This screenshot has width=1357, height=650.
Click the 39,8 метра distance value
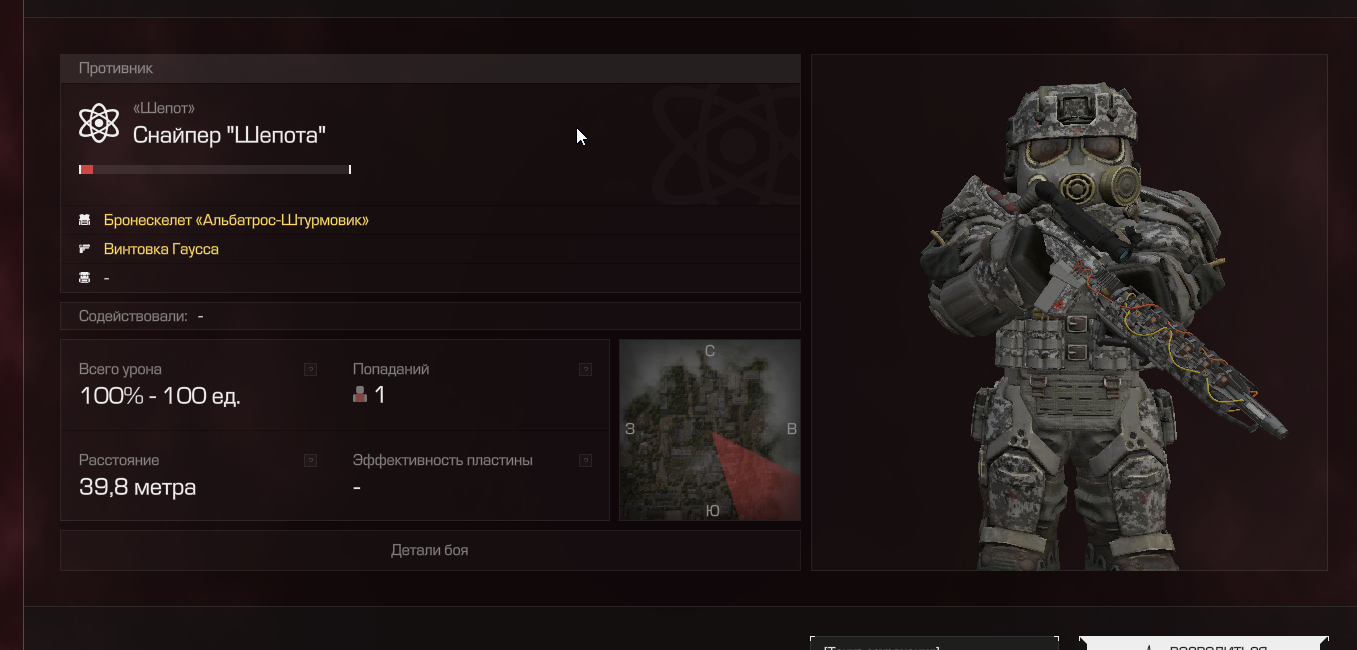[138, 488]
